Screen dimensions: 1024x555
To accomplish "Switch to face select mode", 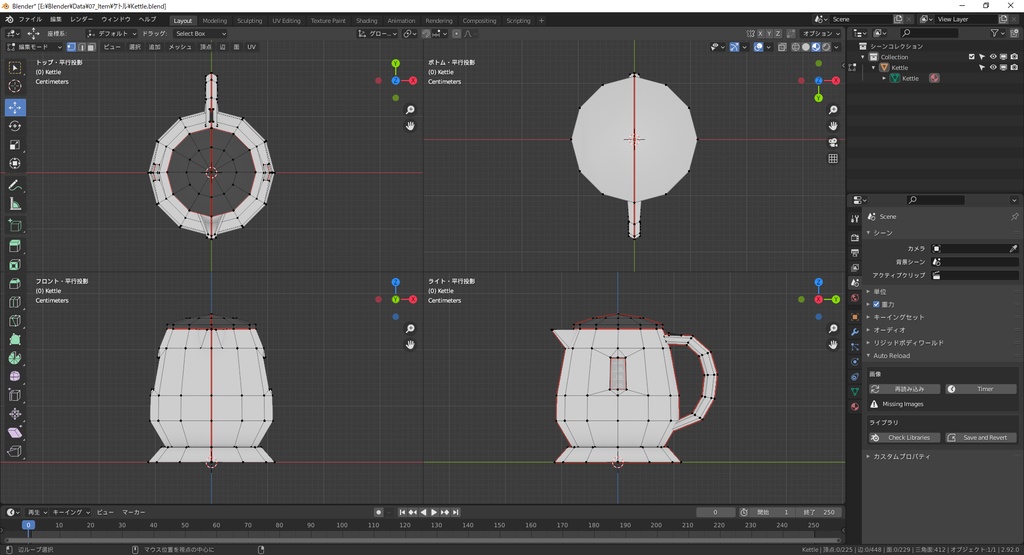I will point(92,47).
